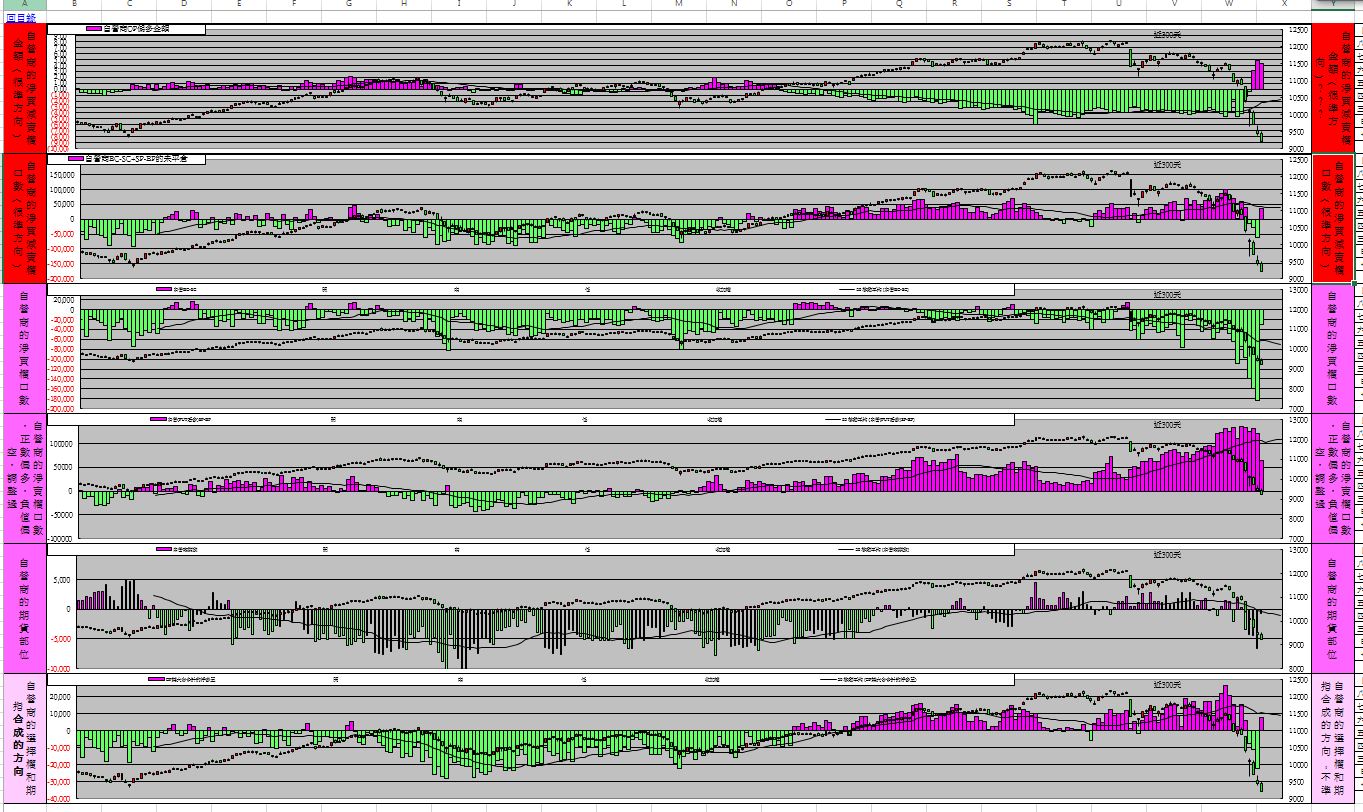
Task: Click 5,000 axis value in futures position chart
Action: (x=62, y=579)
